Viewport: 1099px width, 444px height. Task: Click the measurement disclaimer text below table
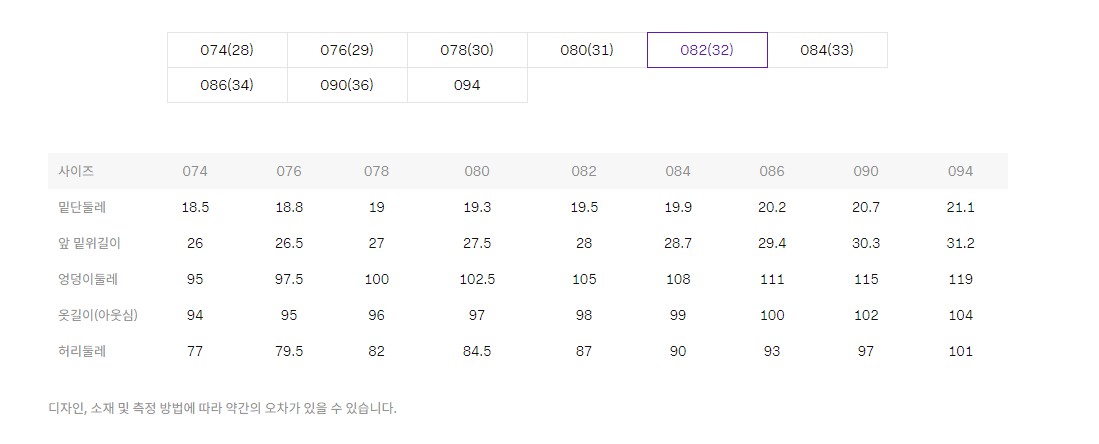point(222,408)
